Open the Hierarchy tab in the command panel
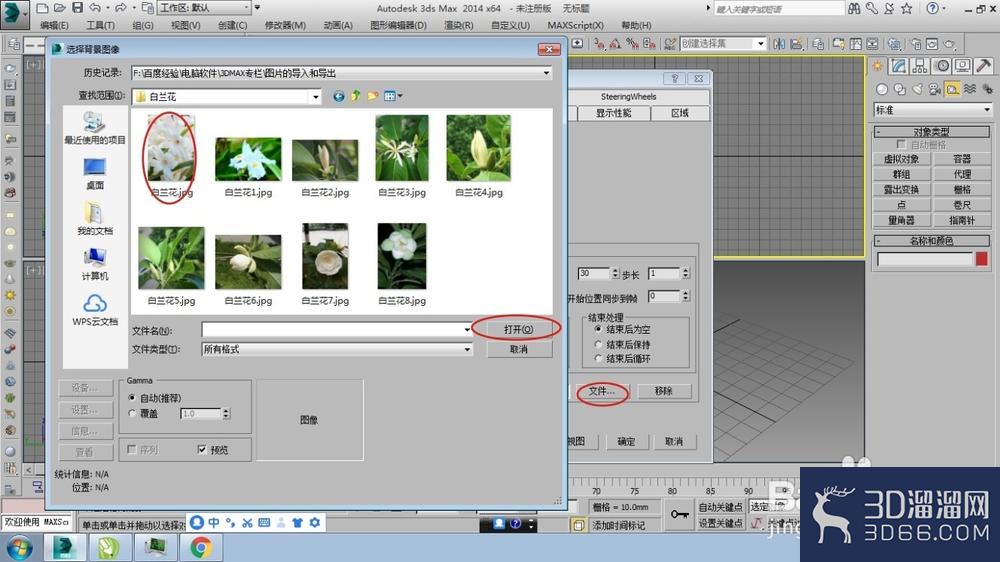 [920, 66]
